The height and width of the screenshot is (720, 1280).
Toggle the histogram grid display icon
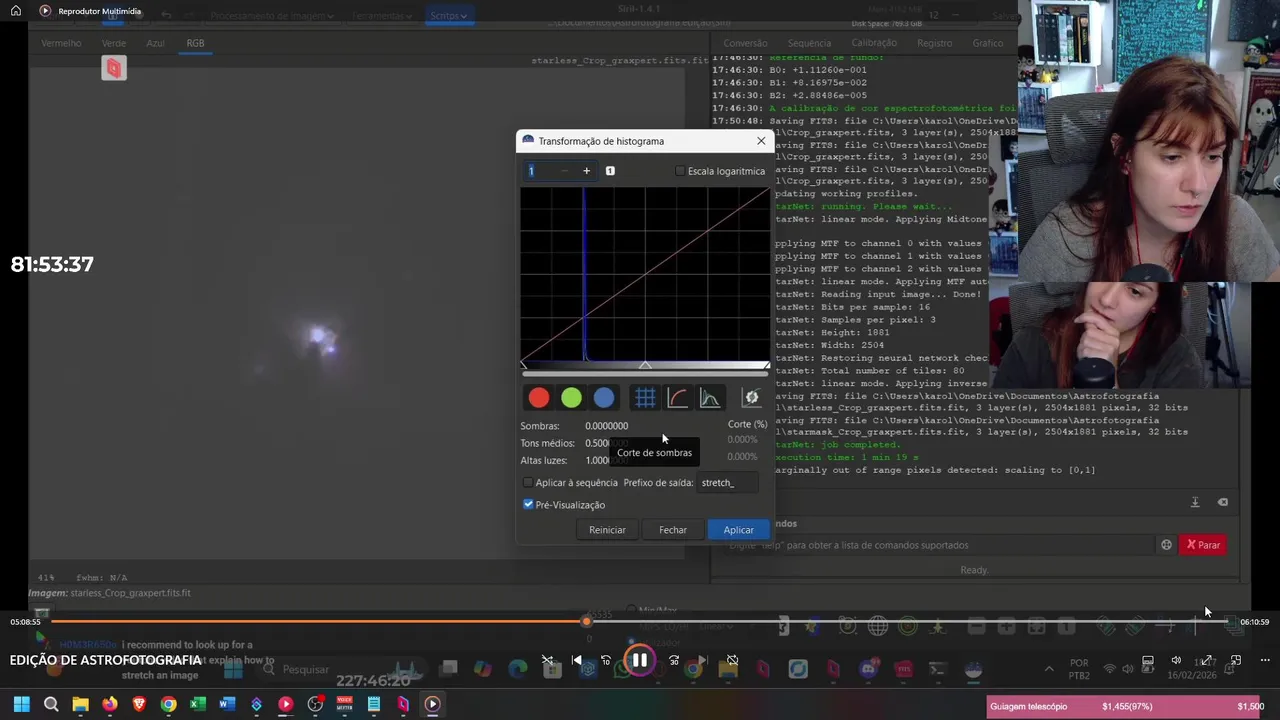pos(645,398)
